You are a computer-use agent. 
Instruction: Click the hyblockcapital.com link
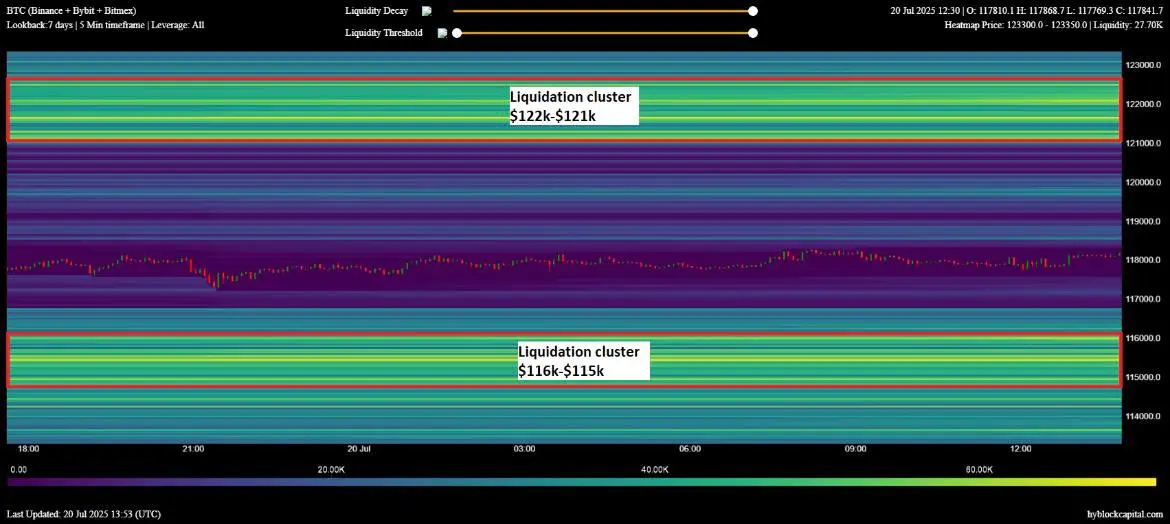click(1124, 514)
